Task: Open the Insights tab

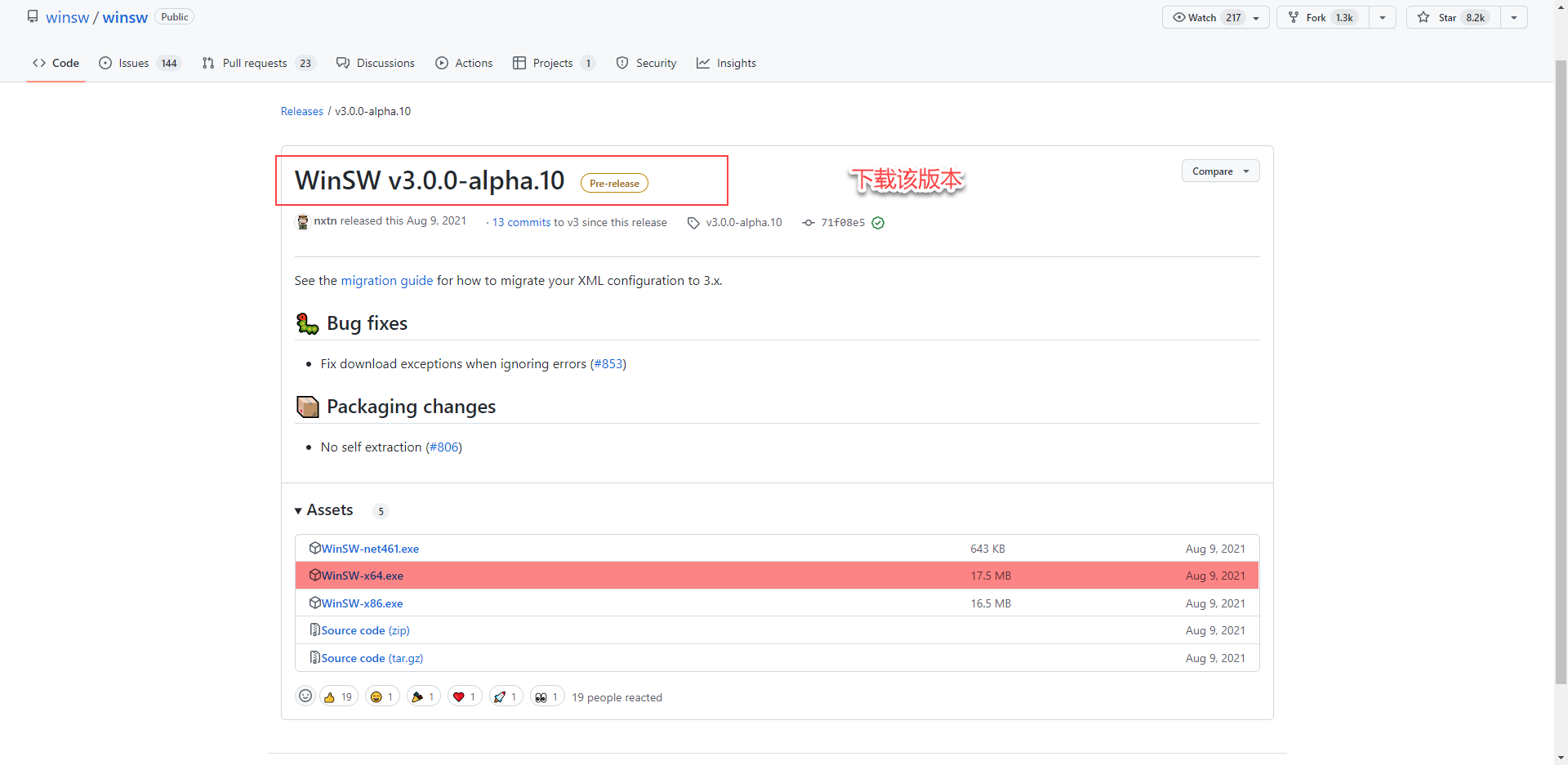Action: tap(726, 63)
